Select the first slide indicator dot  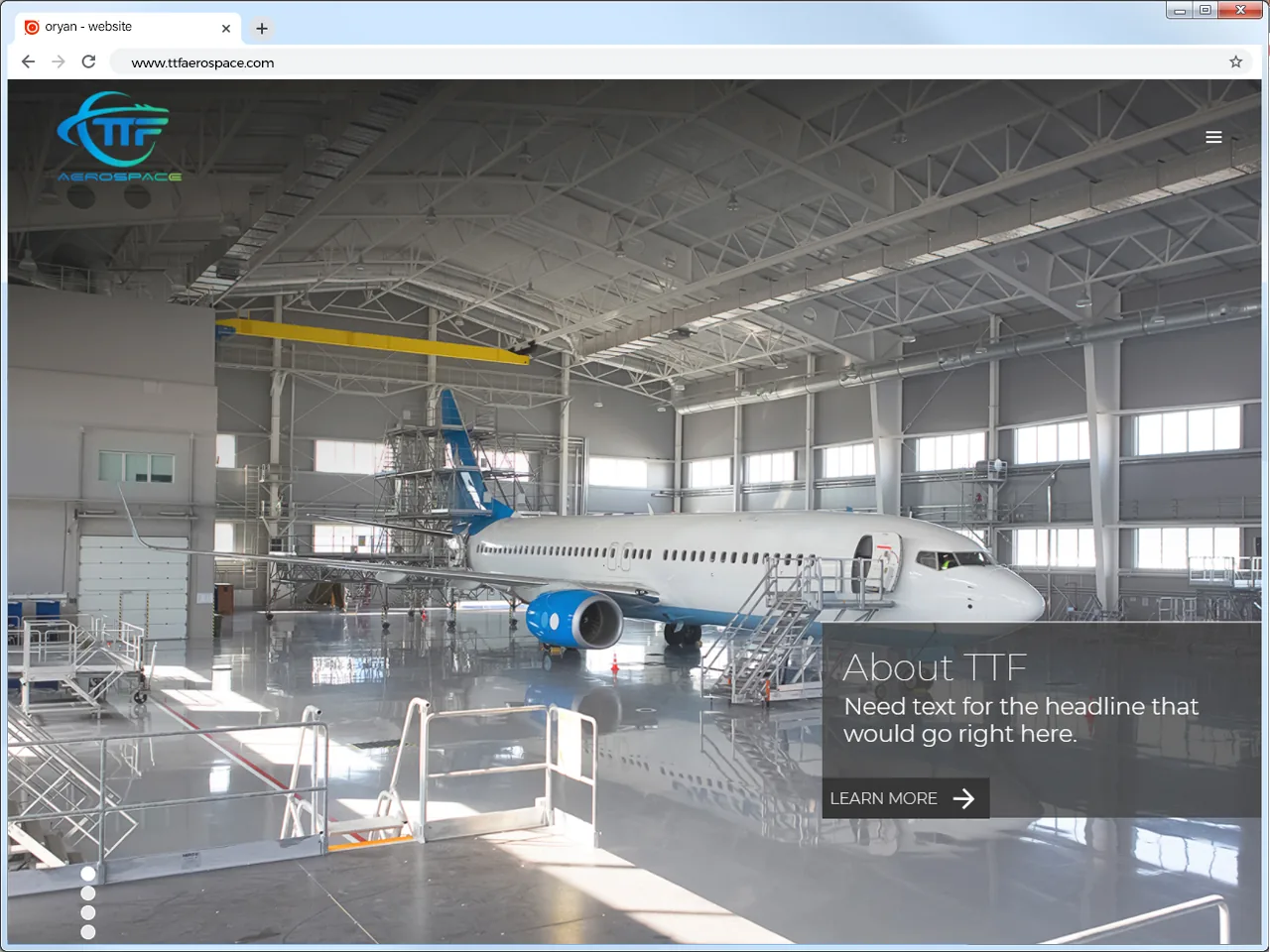[88, 874]
